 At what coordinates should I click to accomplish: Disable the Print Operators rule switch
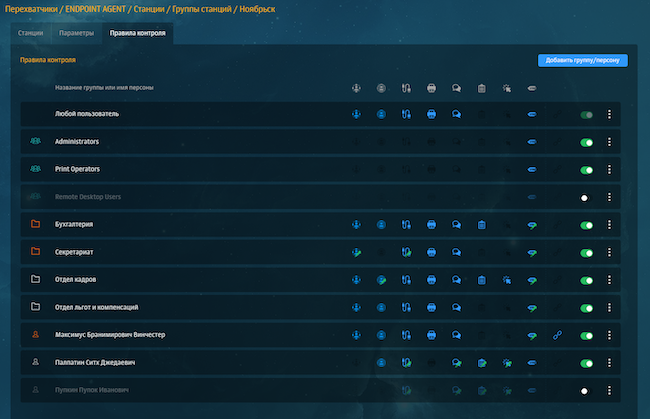click(x=587, y=170)
